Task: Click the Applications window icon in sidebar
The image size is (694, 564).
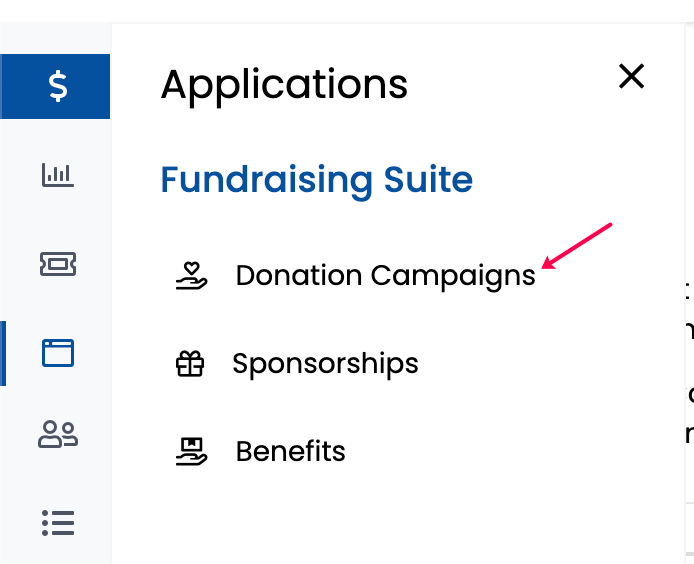Action: (58, 353)
